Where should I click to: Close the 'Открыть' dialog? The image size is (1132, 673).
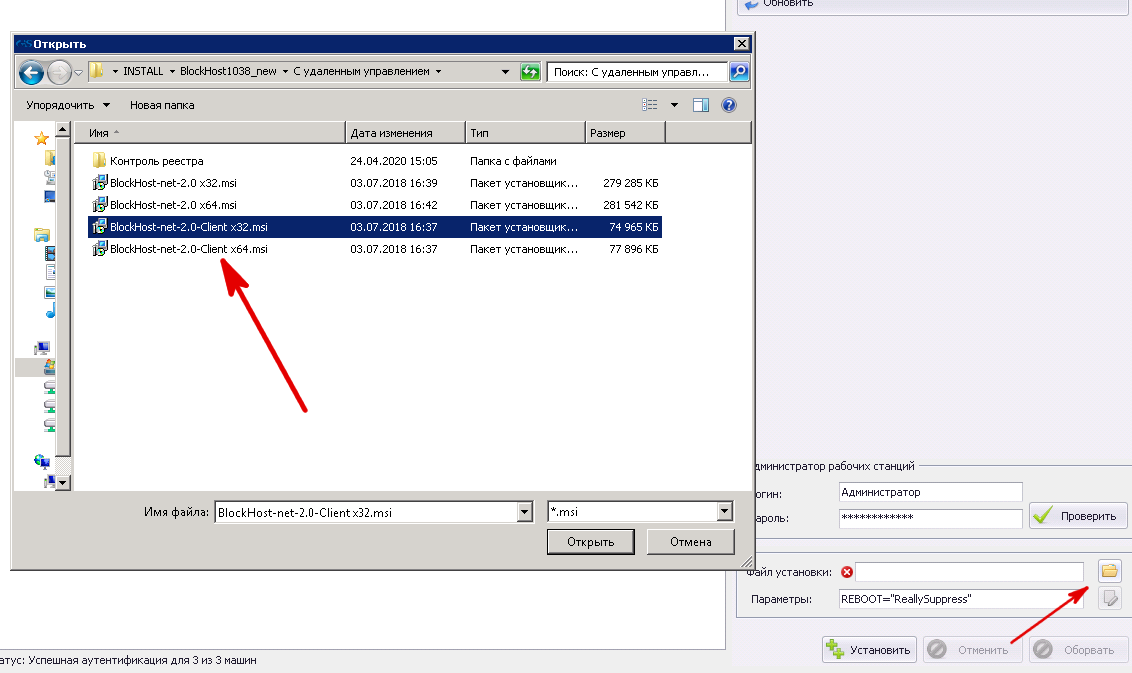741,44
